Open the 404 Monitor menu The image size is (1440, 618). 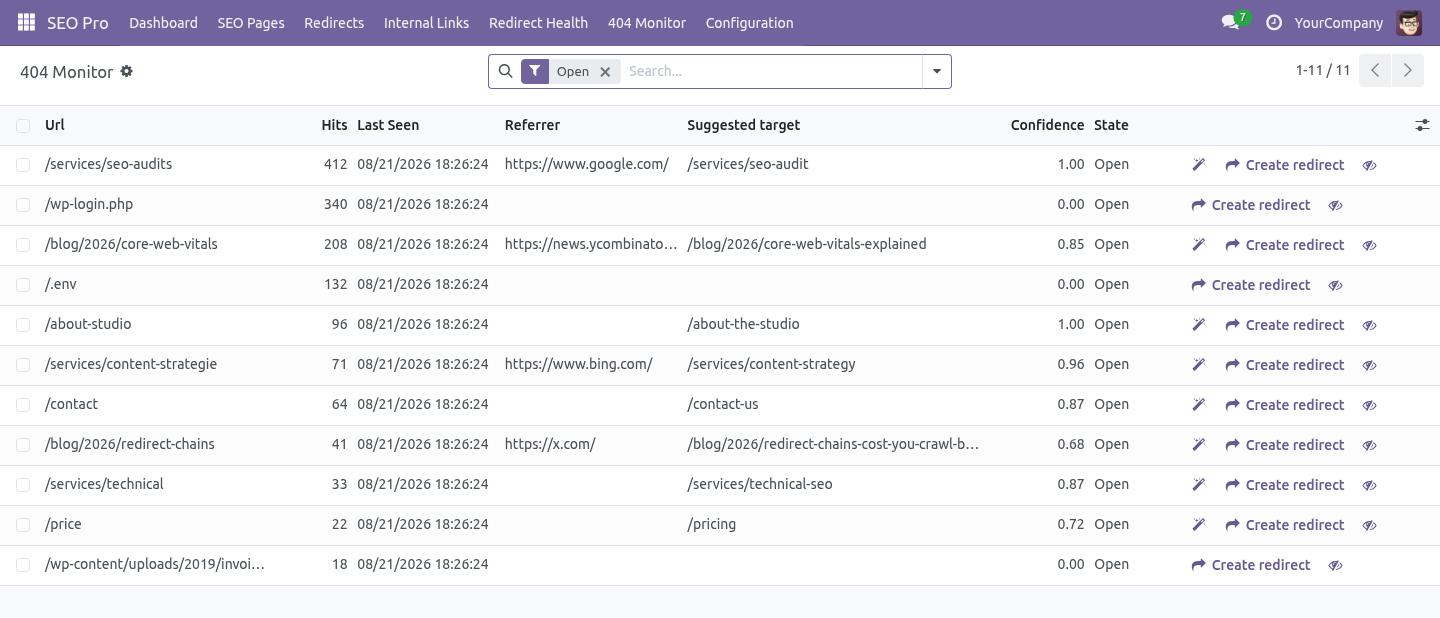647,22
